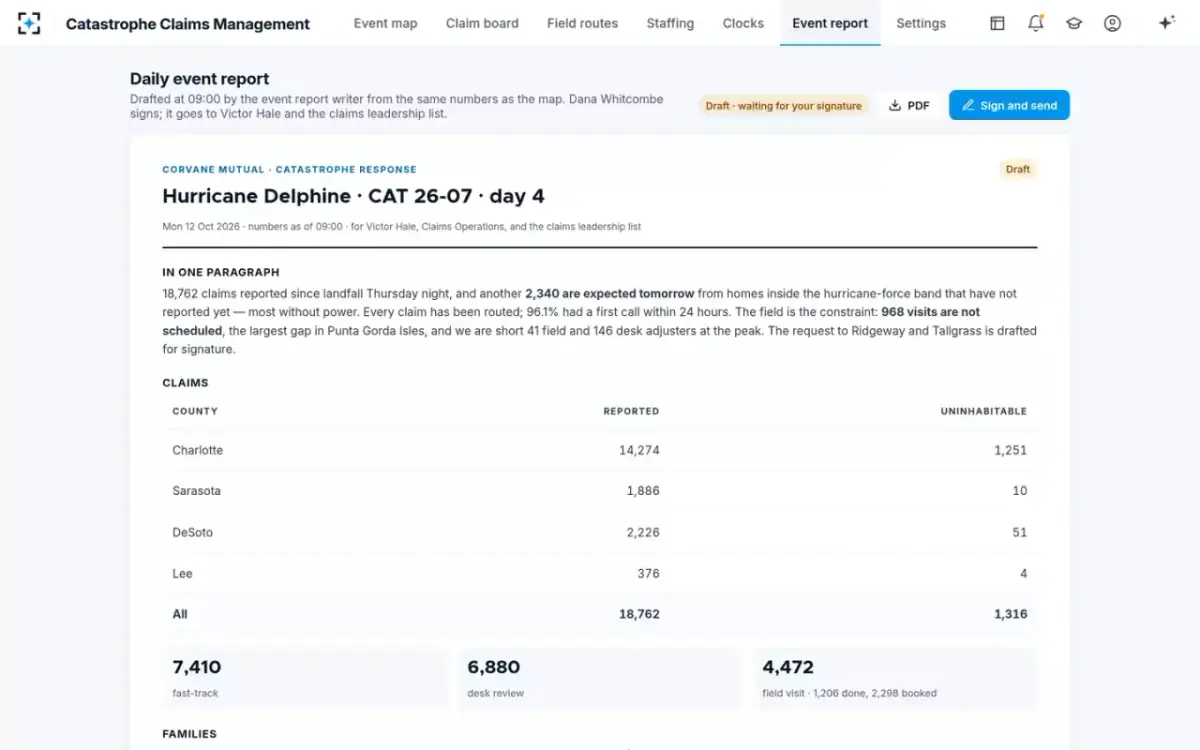Click the Uninhabitable column header
Viewport: 1200px width, 750px height.
983,411
